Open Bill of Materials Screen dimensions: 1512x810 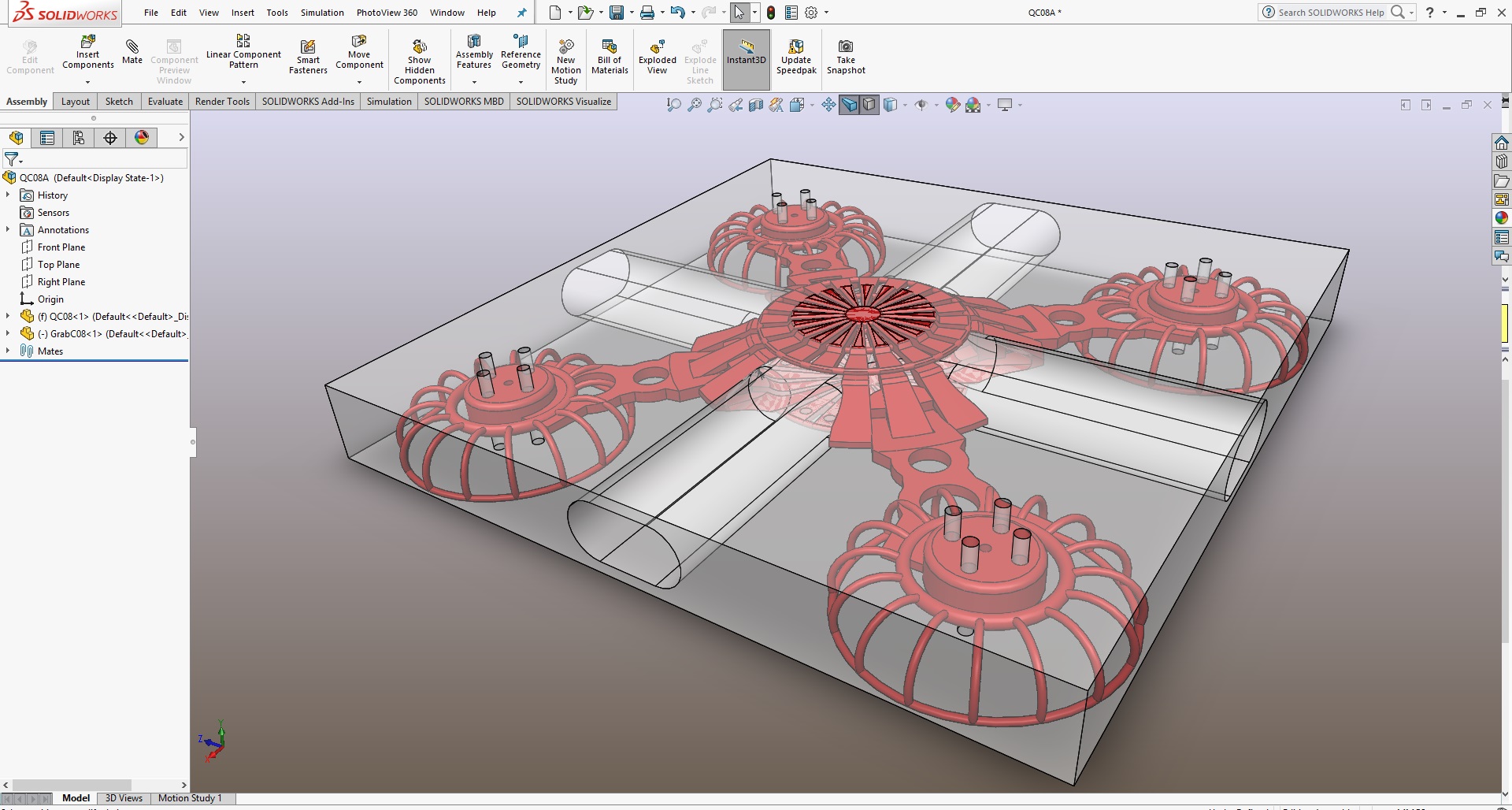(x=610, y=57)
